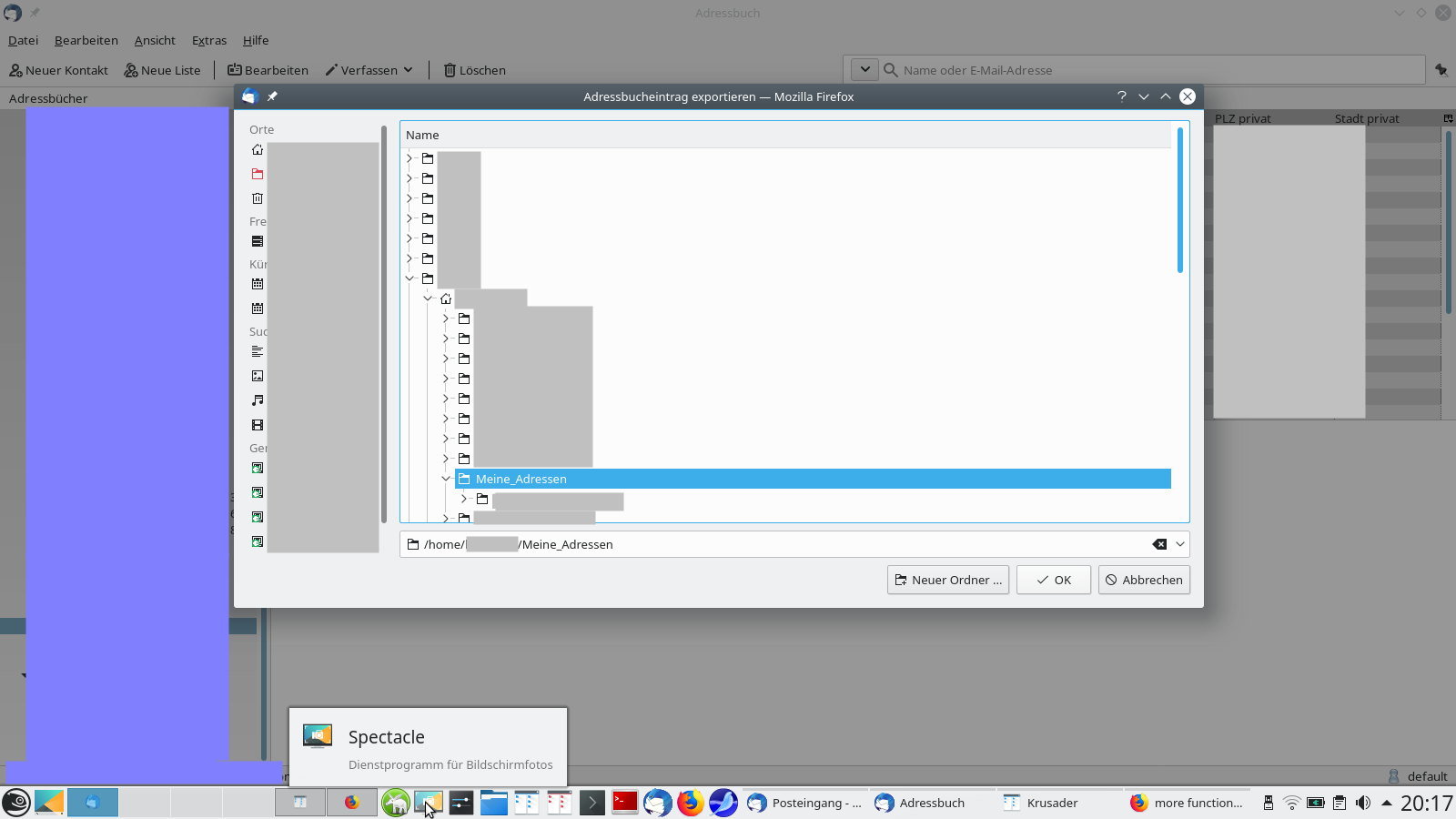Open the Verfassen dropdown arrow

(409, 70)
